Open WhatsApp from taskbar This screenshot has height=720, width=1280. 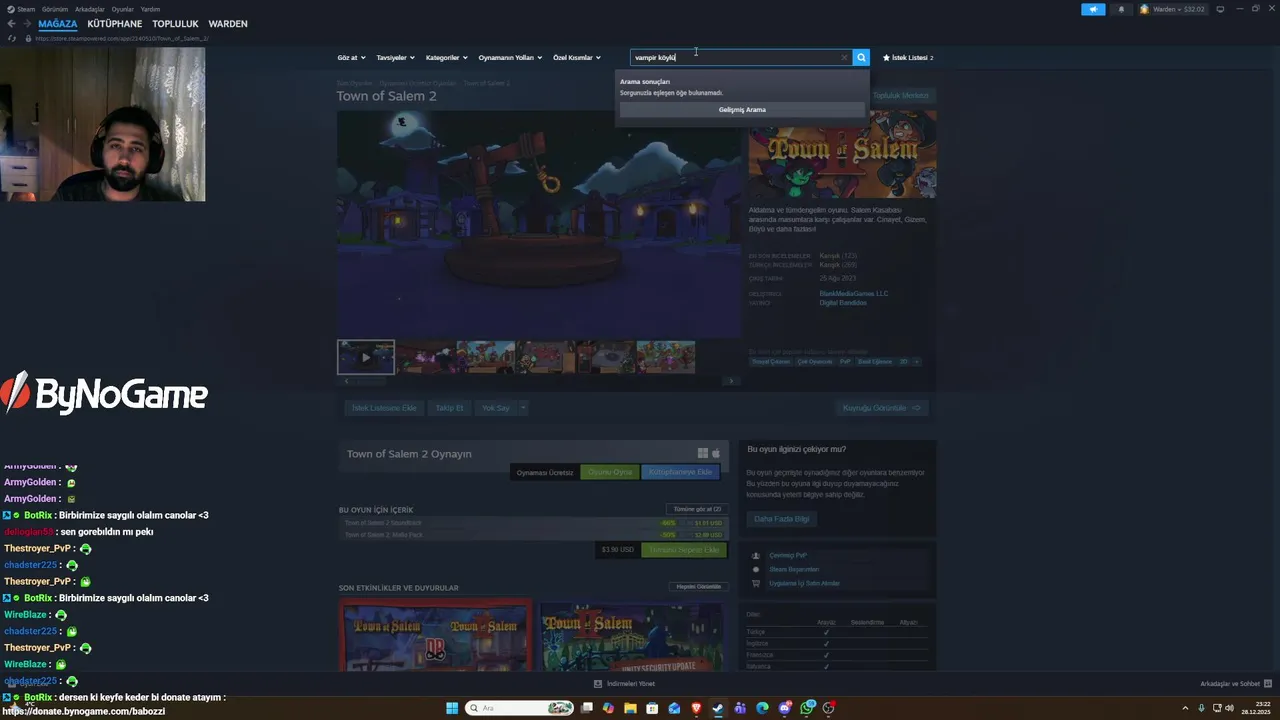(807, 708)
